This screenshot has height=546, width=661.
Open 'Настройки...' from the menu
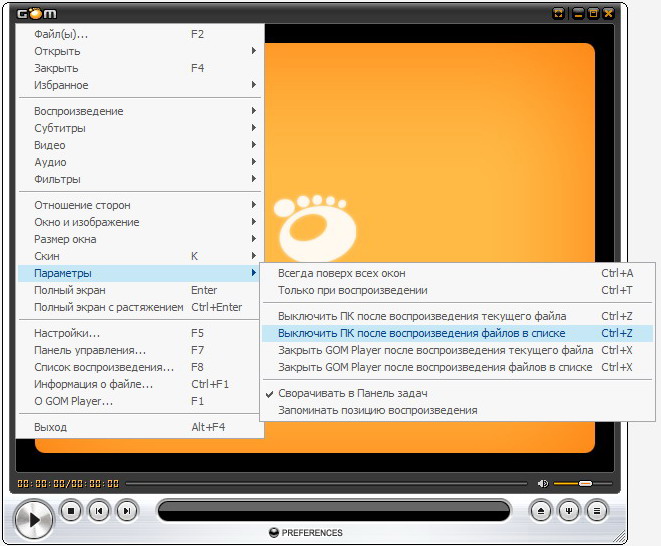pyautogui.click(x=139, y=333)
